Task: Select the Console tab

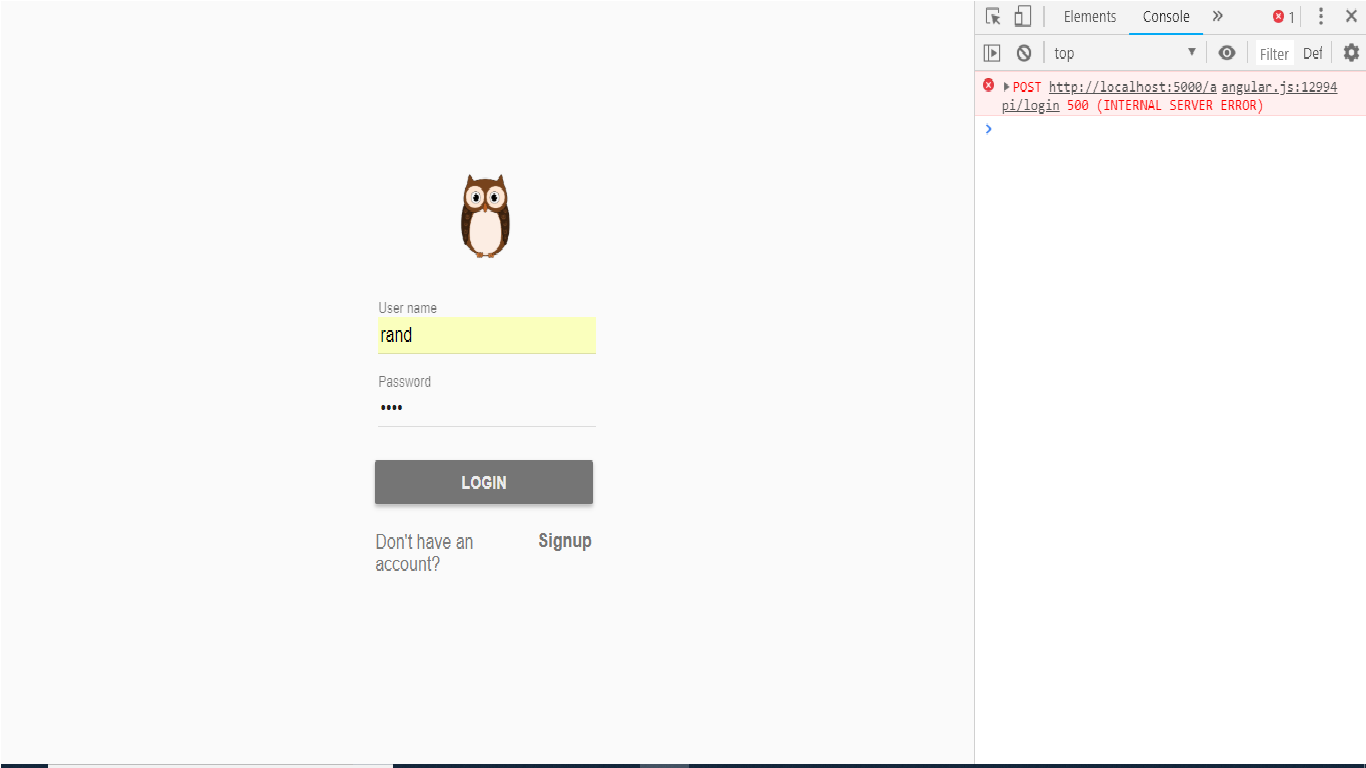Action: (1165, 16)
